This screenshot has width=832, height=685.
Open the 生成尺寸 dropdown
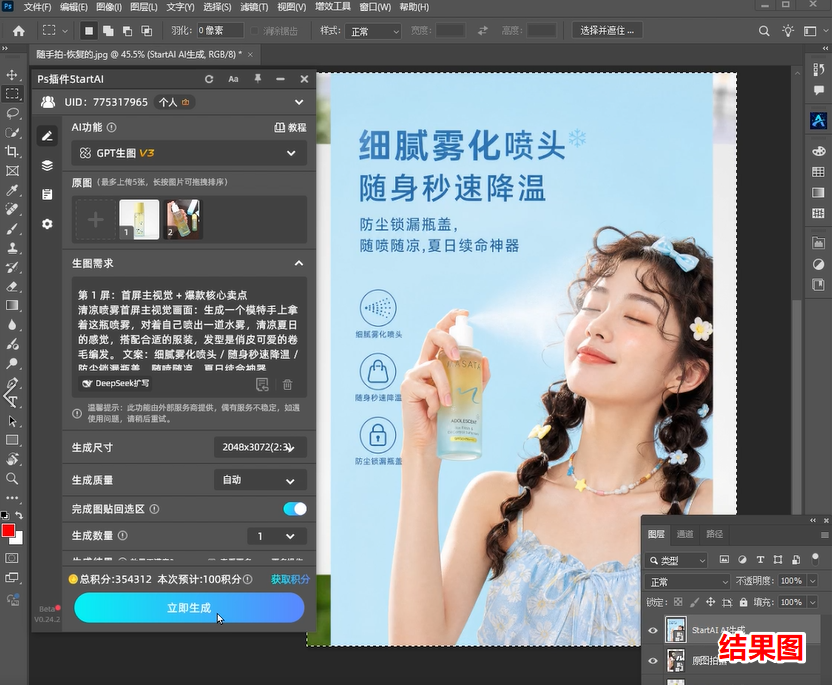click(x=261, y=447)
